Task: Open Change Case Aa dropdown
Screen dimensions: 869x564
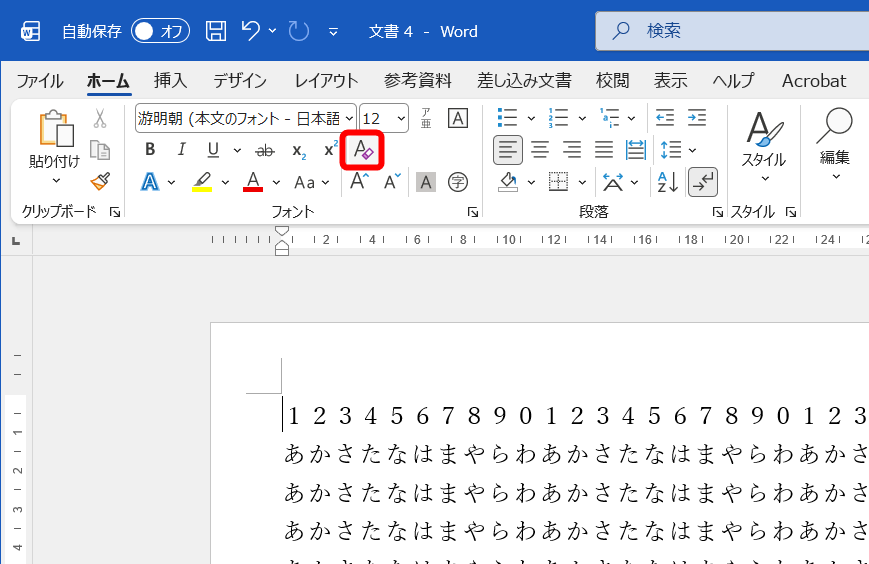Action: tap(311, 182)
